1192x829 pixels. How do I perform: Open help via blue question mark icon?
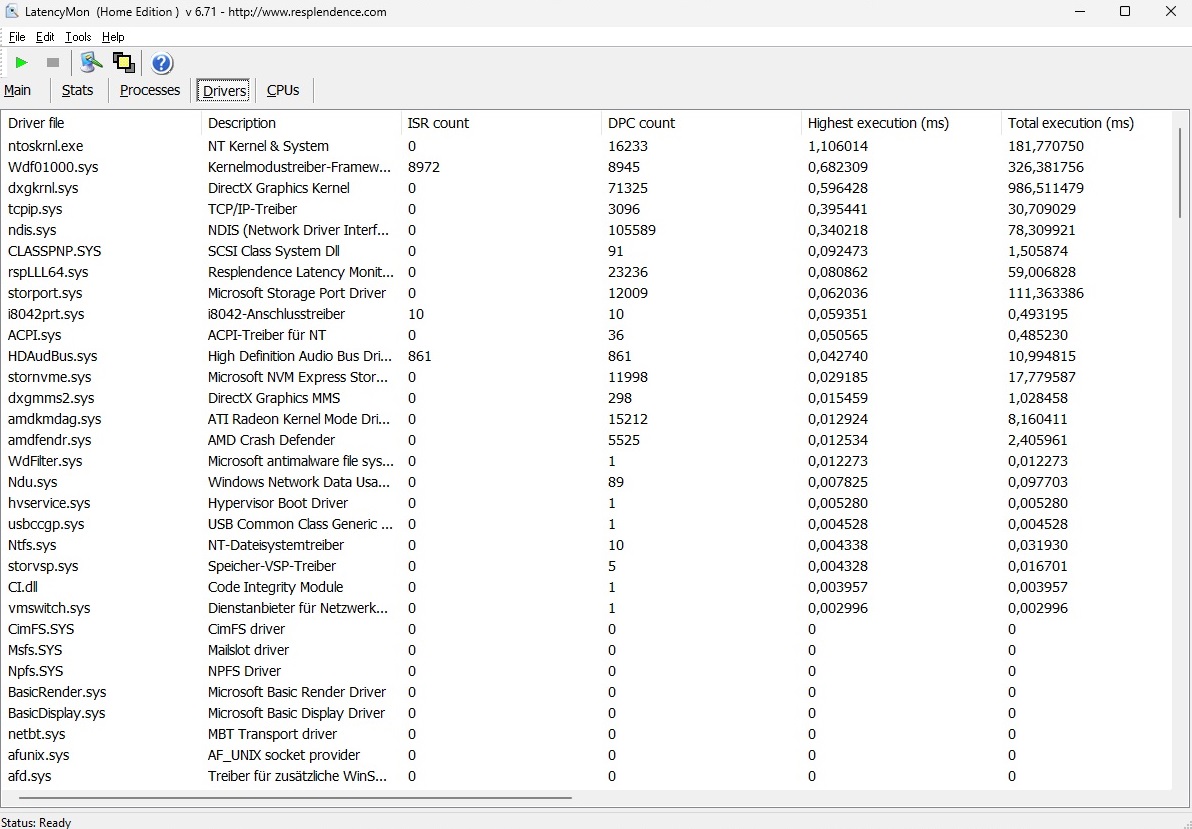(x=162, y=63)
